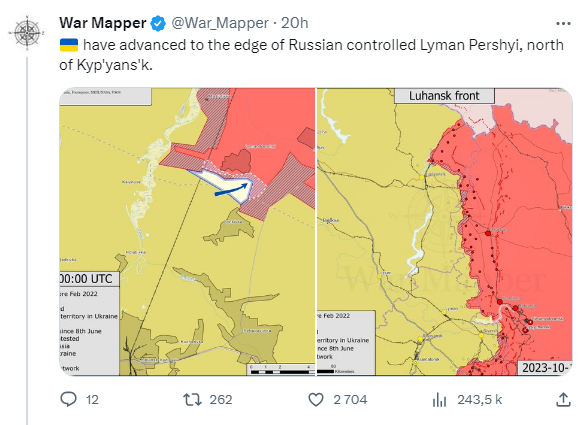Viewport: 583px width, 425px height.
Task: Open the Luhansk front map image
Action: (445, 232)
